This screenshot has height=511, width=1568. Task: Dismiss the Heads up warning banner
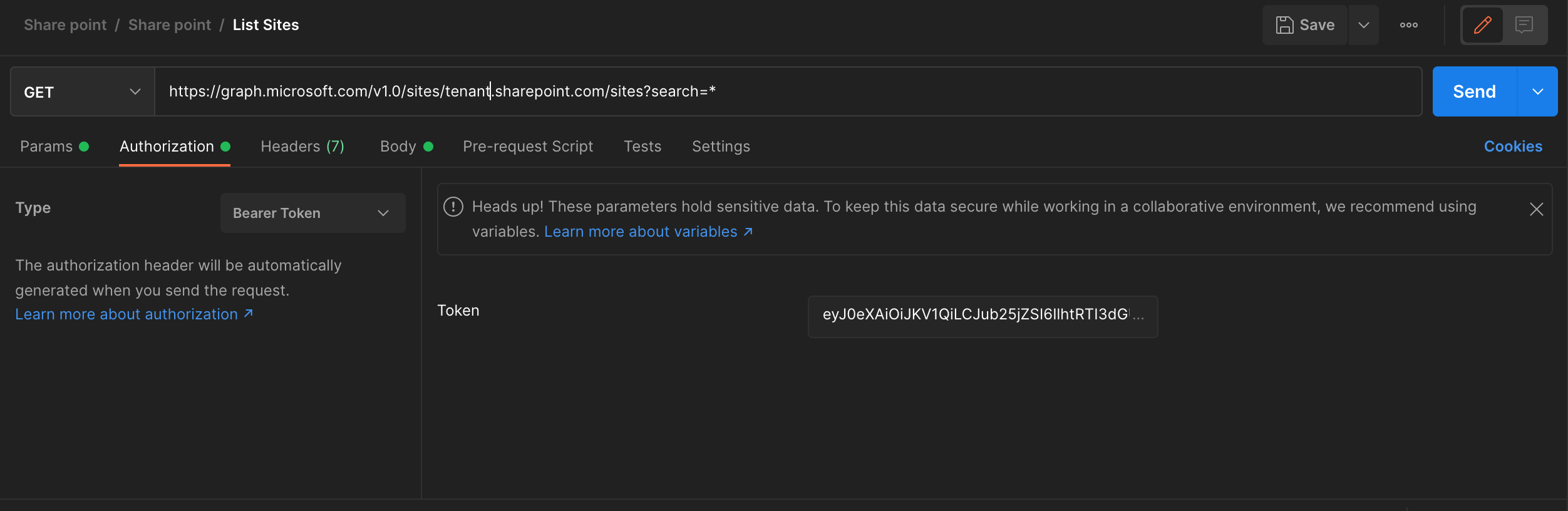point(1536,209)
